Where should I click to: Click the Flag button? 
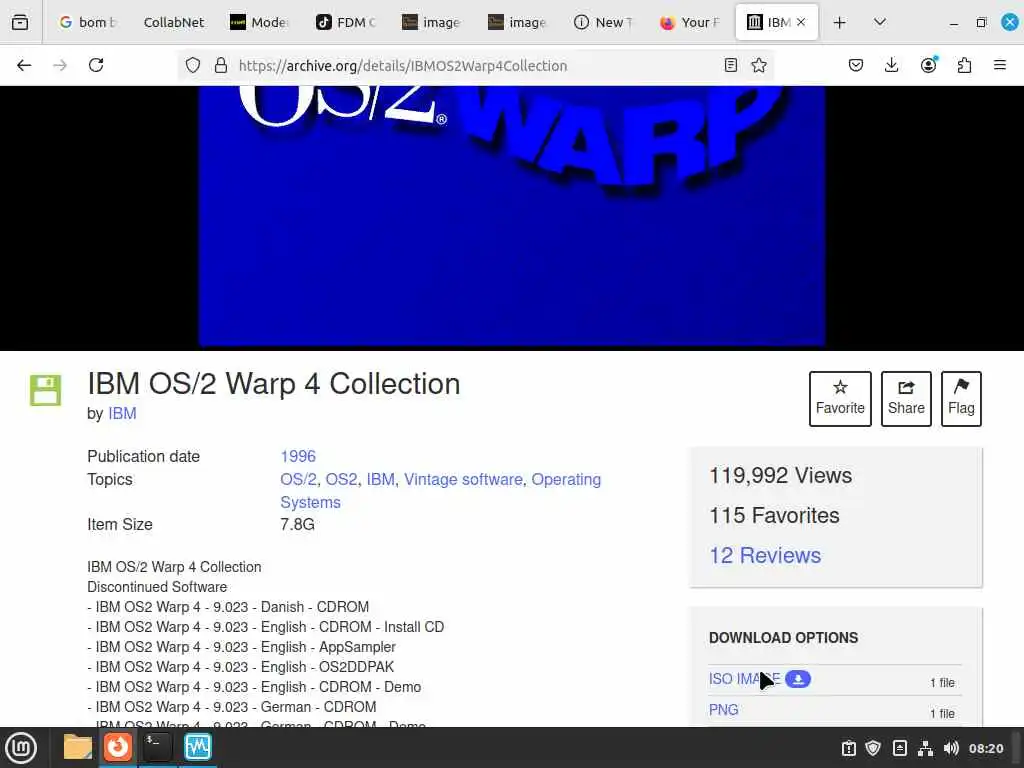pos(961,398)
